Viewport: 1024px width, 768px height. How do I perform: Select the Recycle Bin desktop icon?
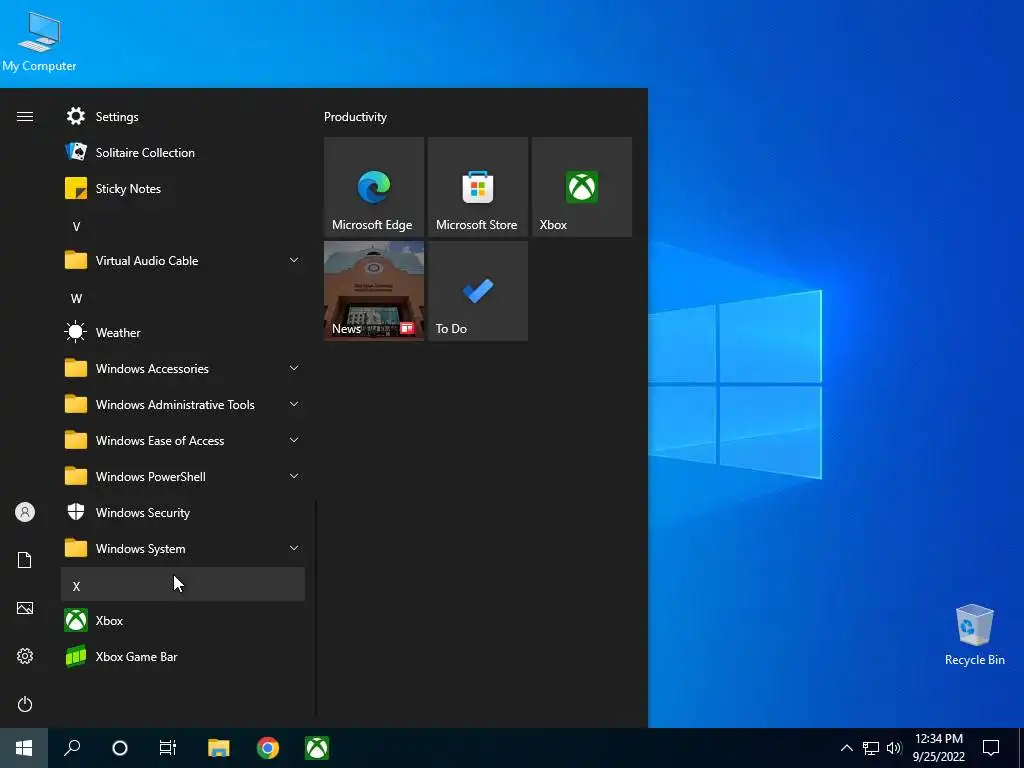(974, 635)
